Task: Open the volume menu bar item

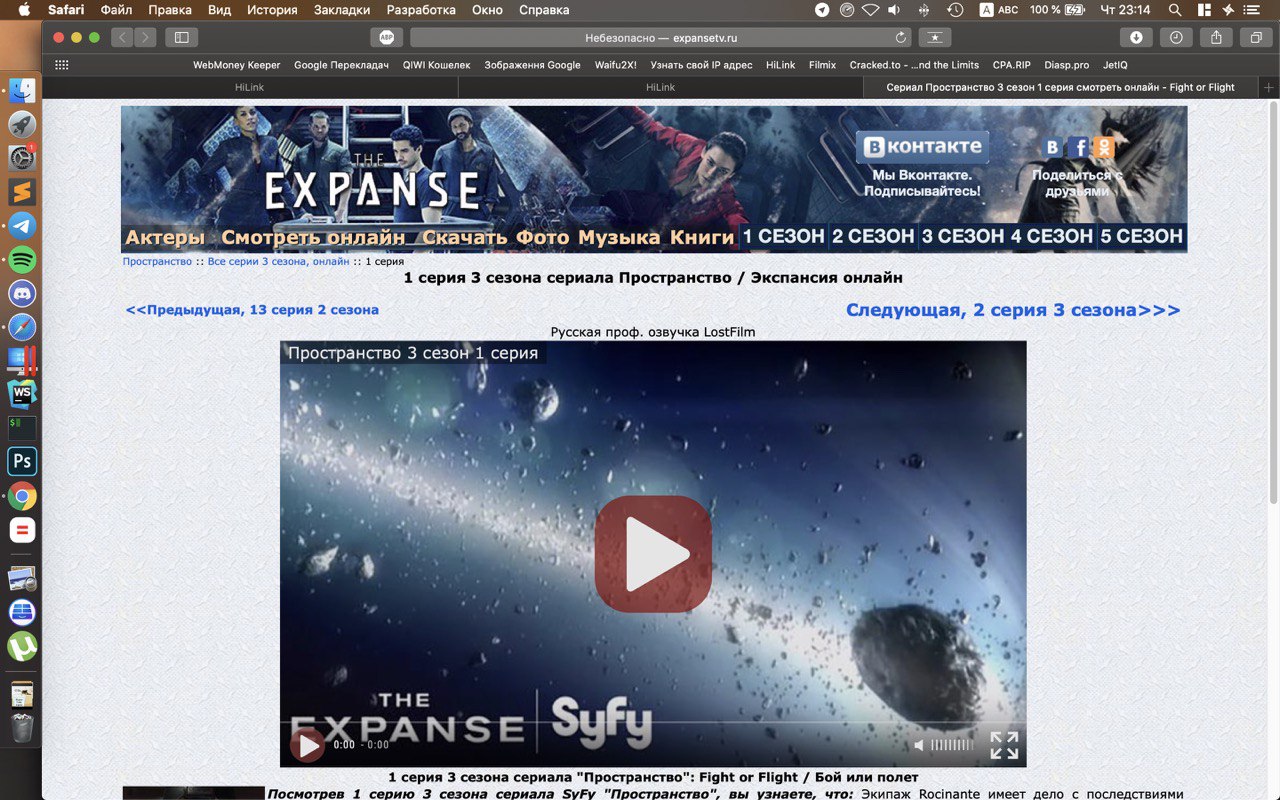Action: [x=894, y=10]
